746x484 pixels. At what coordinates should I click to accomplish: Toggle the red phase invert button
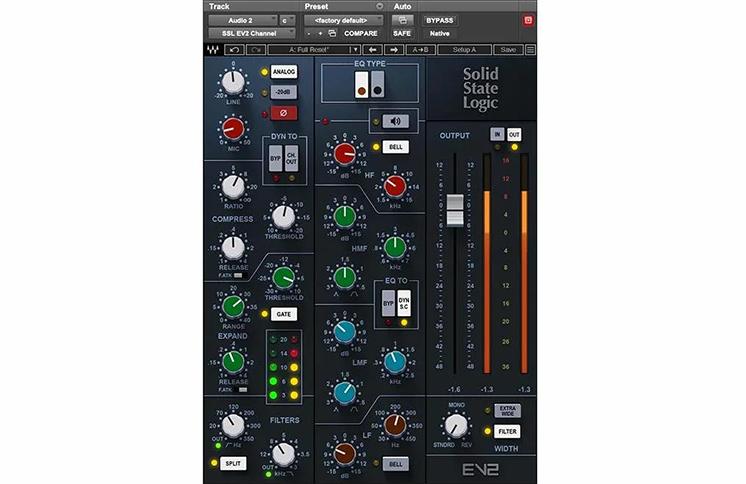click(284, 113)
